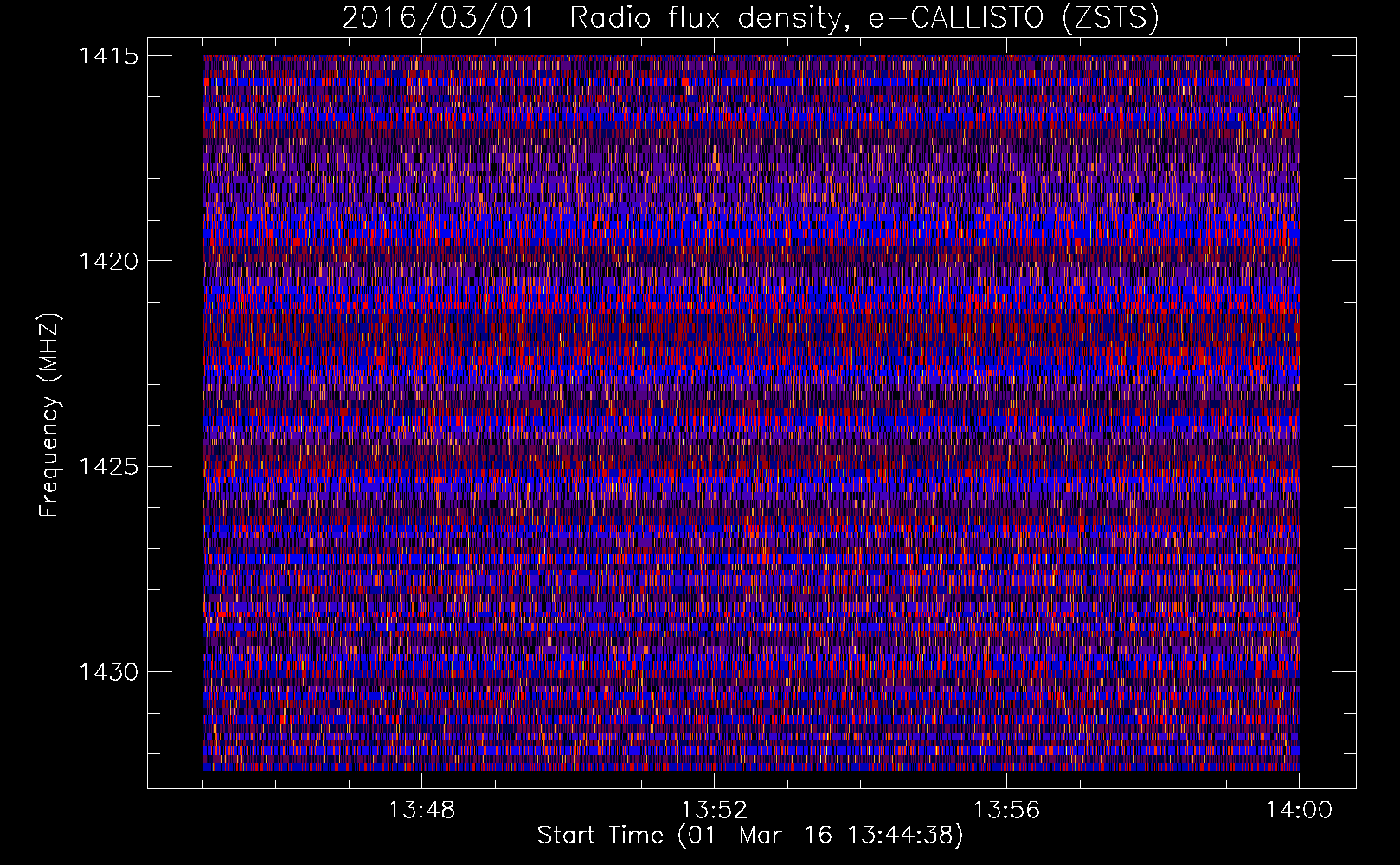
Task: Click the 13:52 time tick label
Action: (714, 811)
